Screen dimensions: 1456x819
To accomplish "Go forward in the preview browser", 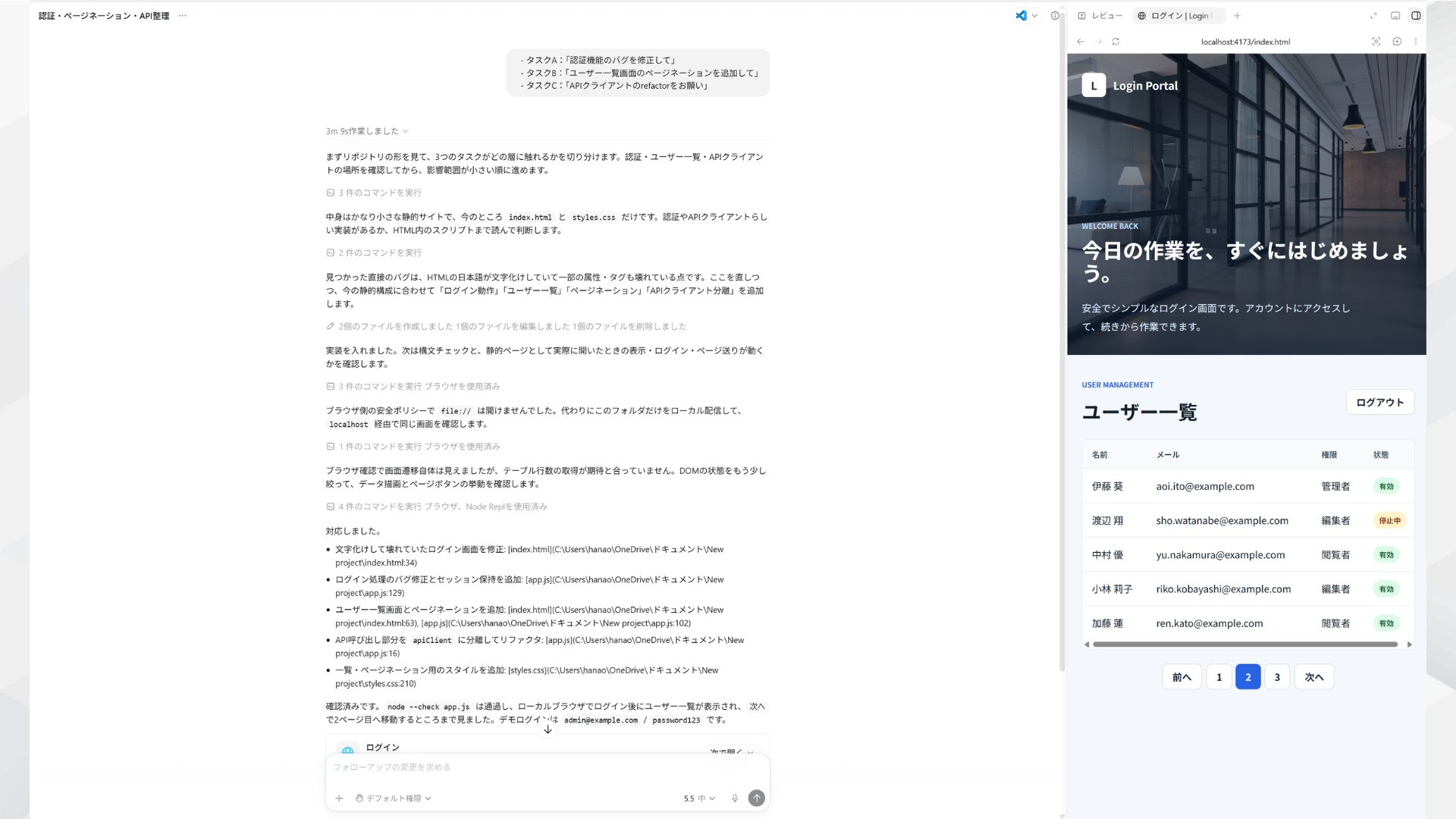I will tap(1098, 42).
